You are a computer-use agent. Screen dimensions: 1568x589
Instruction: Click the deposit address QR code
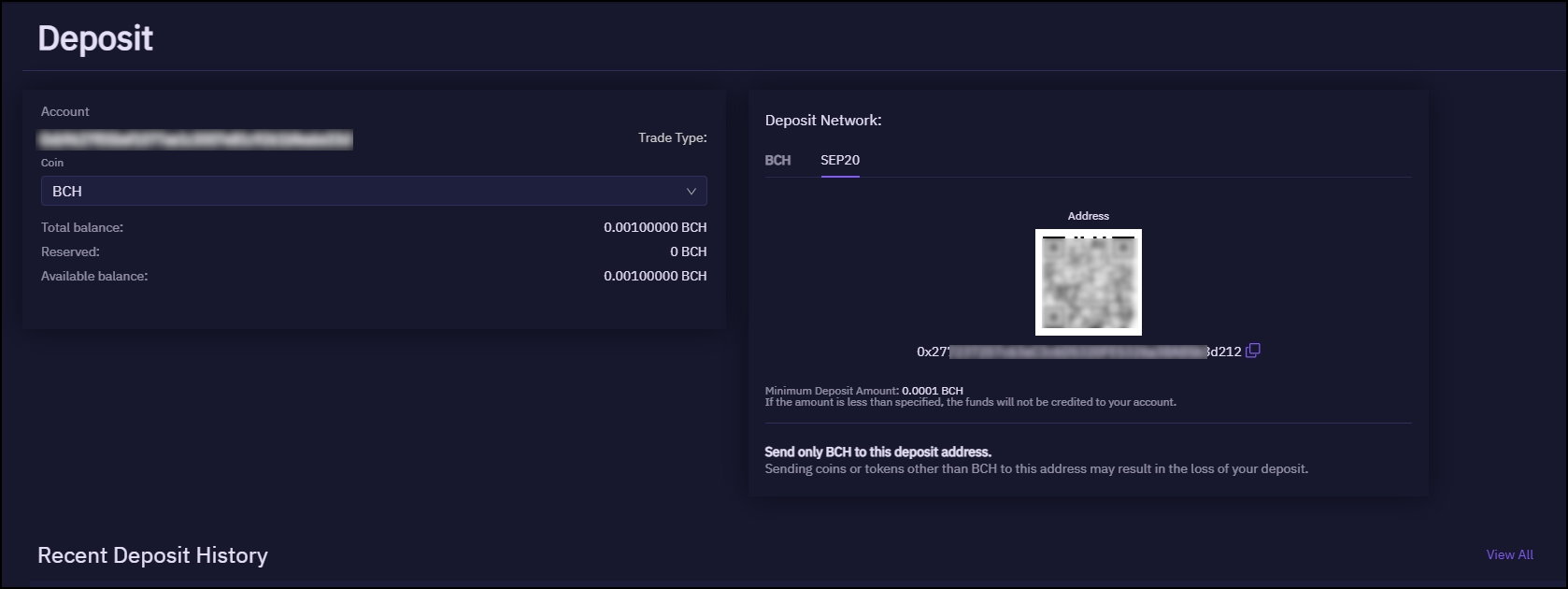[x=1089, y=282]
